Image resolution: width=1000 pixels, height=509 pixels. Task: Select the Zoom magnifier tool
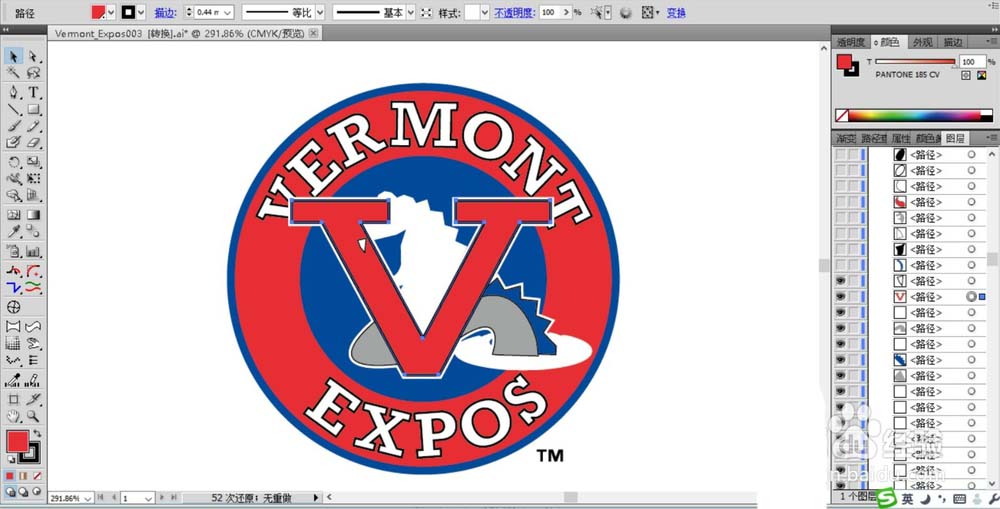[x=33, y=417]
